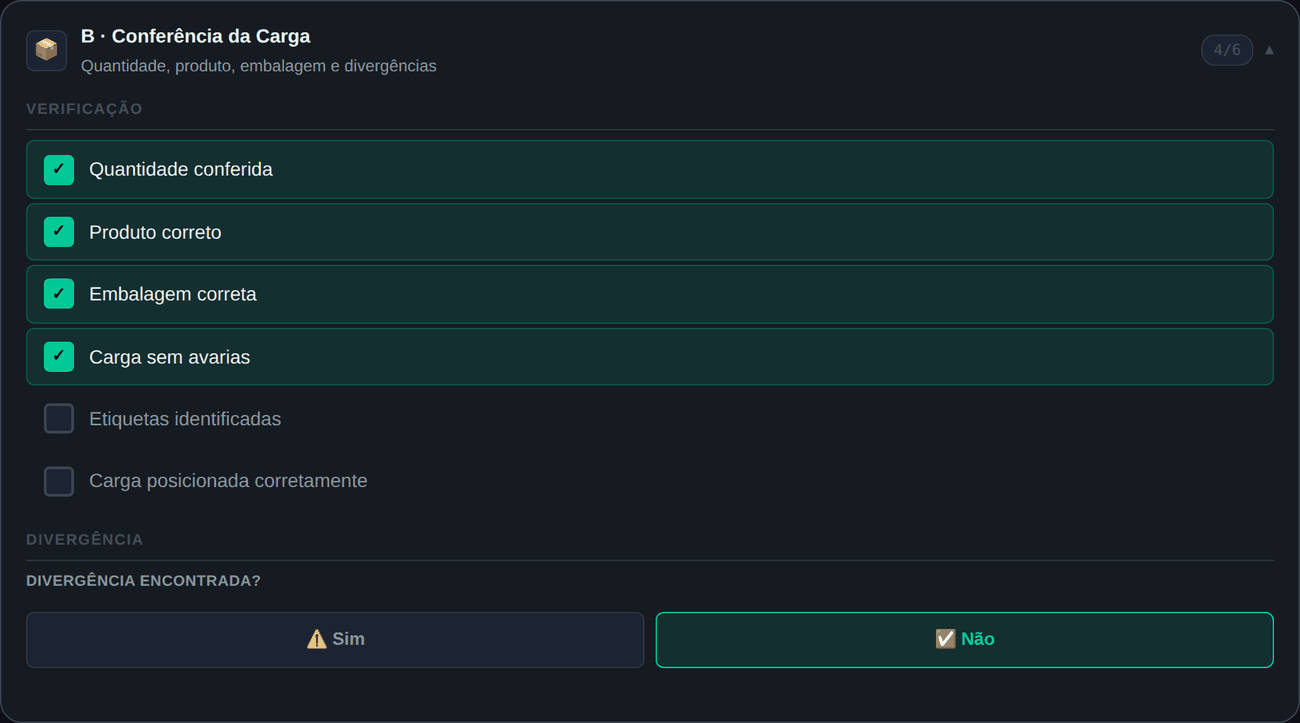Screen dimensions: 1300x723
Task: Uncheck the Embalagem correta checkbox
Action: point(59,294)
